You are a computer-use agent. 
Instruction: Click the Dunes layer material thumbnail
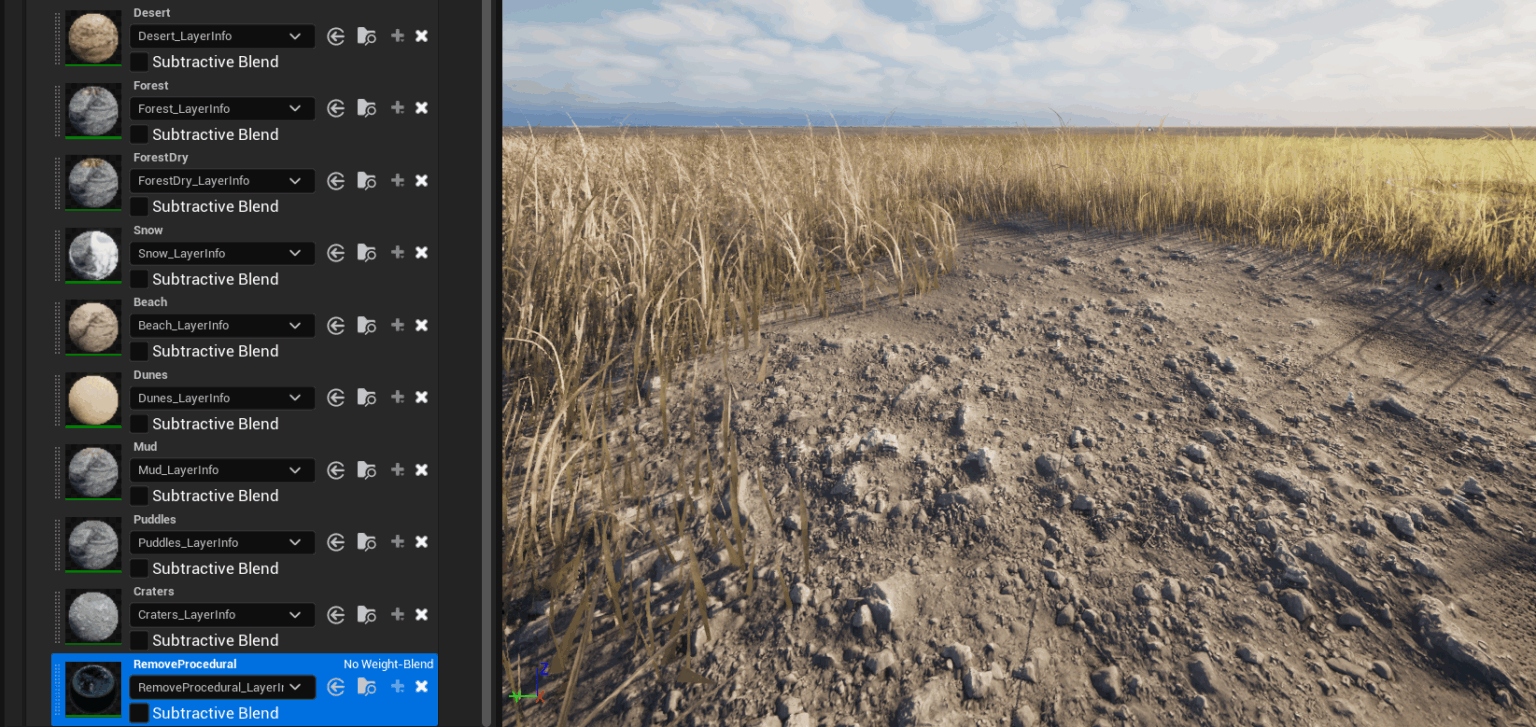click(x=92, y=399)
